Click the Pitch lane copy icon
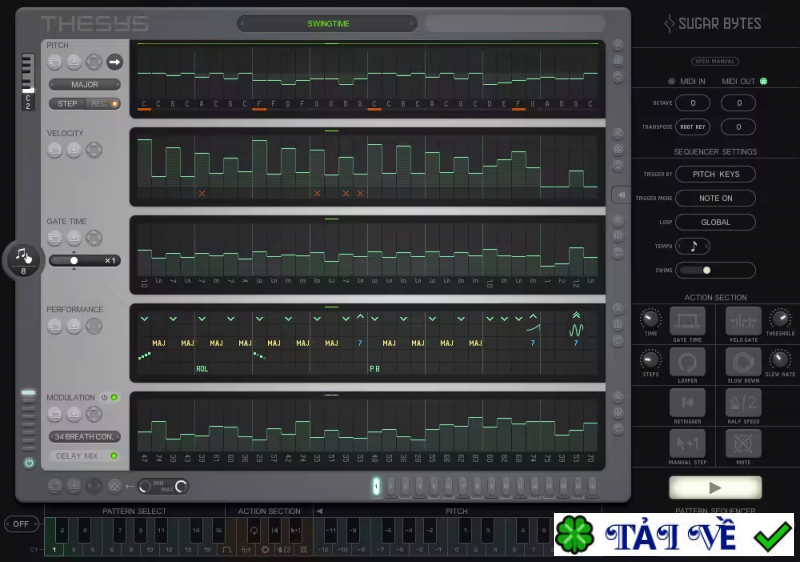 click(x=55, y=62)
